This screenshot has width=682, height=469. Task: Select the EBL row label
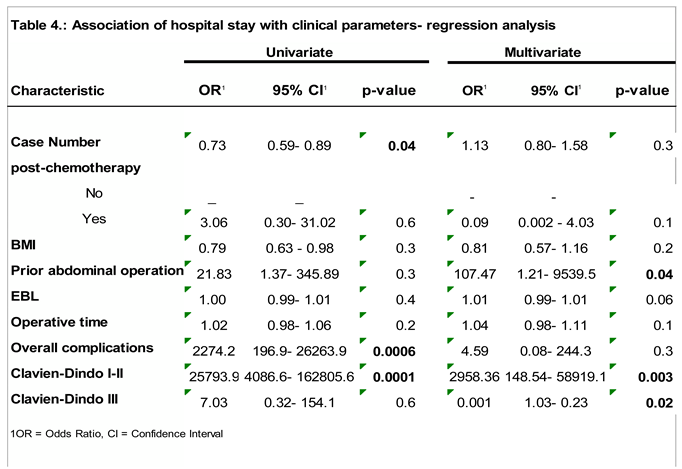(x=25, y=297)
